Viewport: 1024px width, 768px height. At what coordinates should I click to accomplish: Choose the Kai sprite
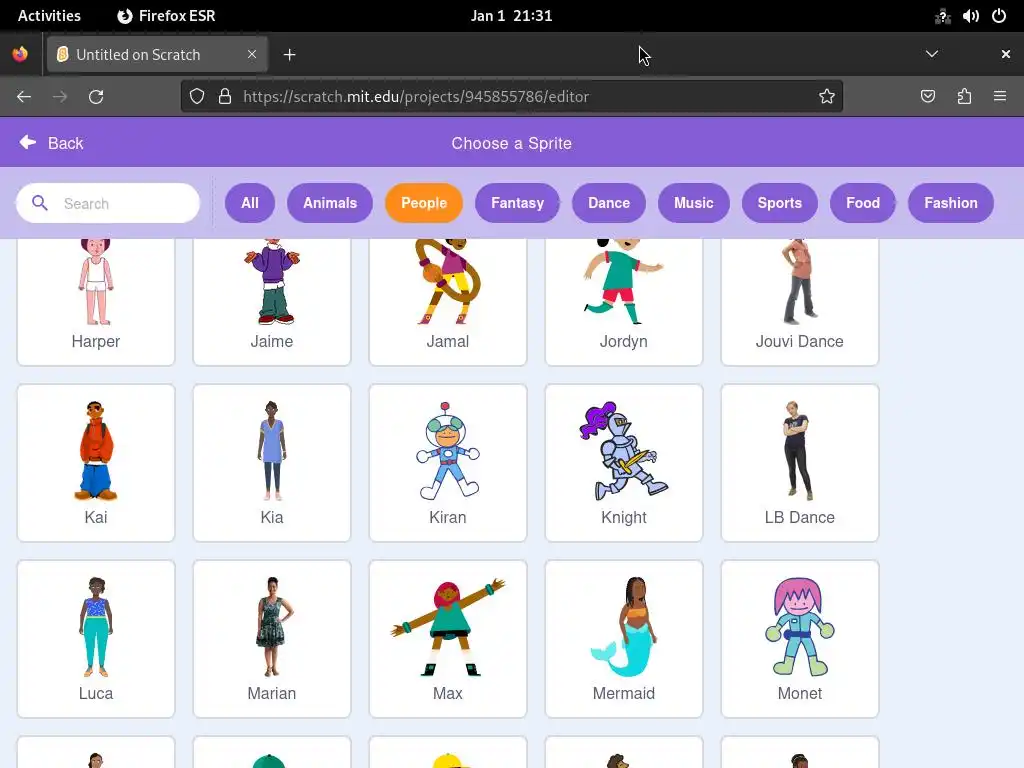coord(96,463)
